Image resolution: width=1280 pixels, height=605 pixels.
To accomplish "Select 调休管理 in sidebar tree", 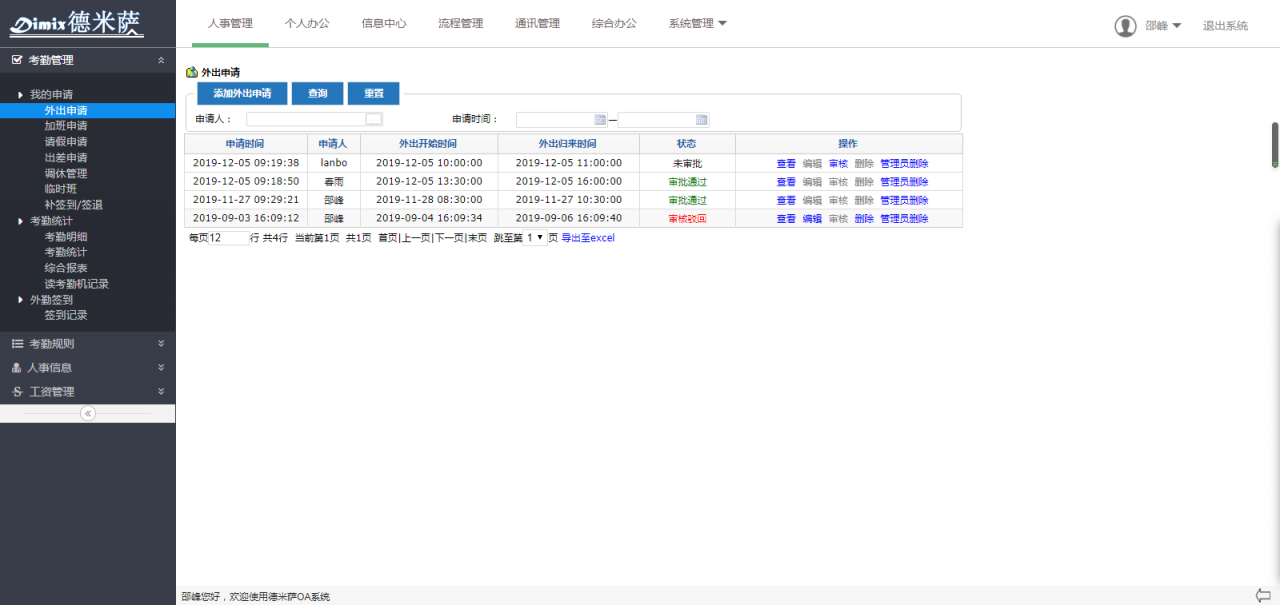I will [66, 174].
